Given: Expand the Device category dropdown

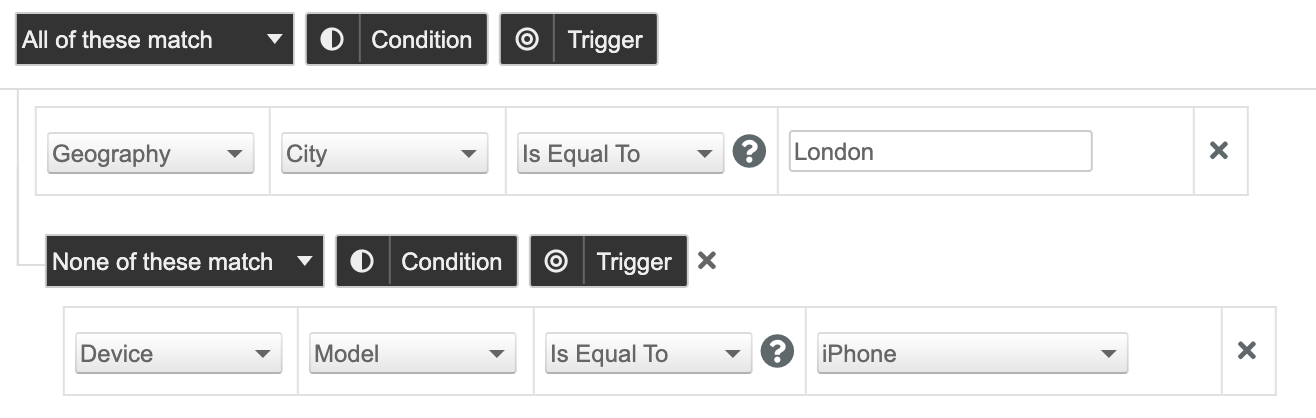Looking at the screenshot, I should point(178,354).
